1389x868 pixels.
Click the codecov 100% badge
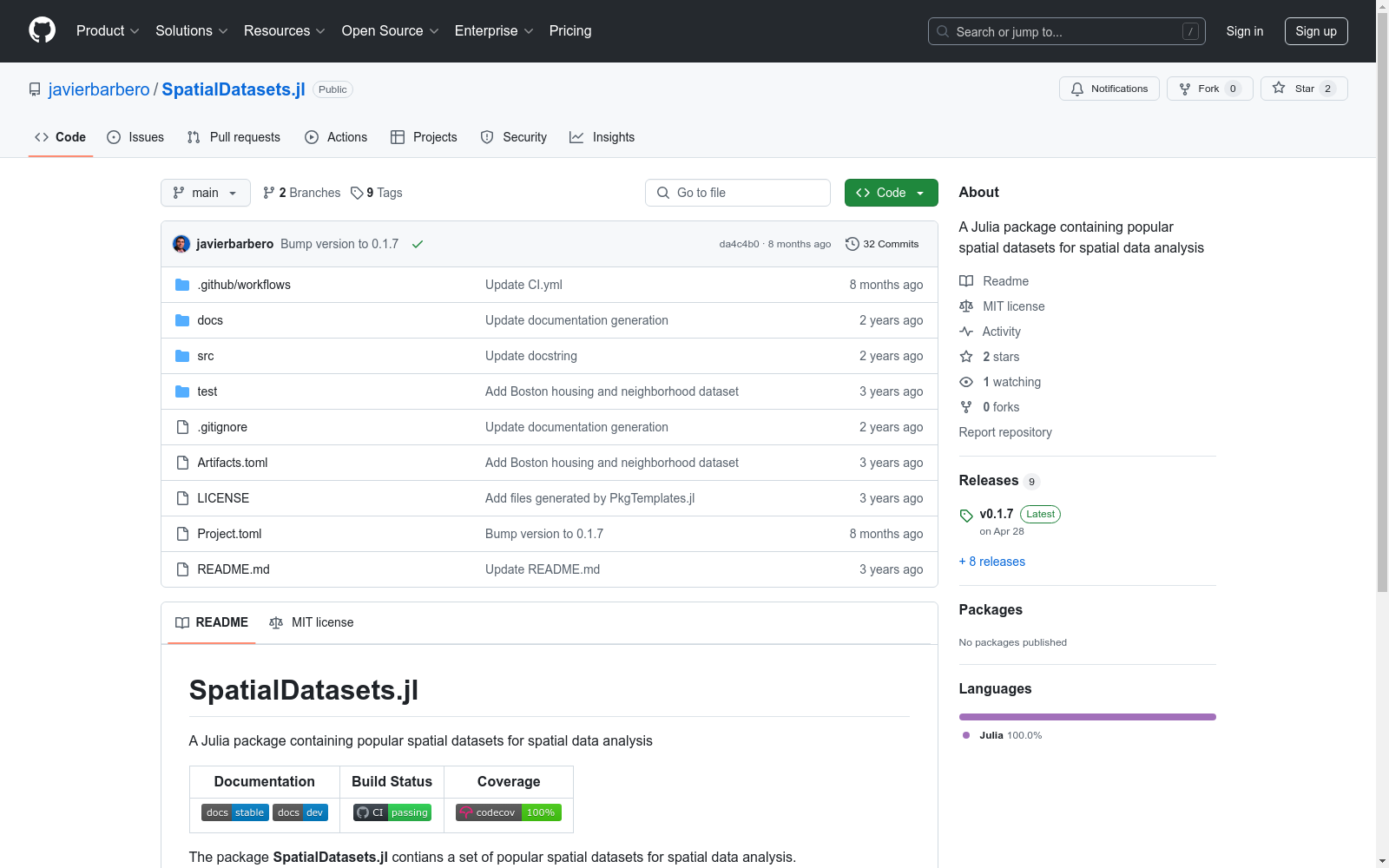click(x=509, y=812)
